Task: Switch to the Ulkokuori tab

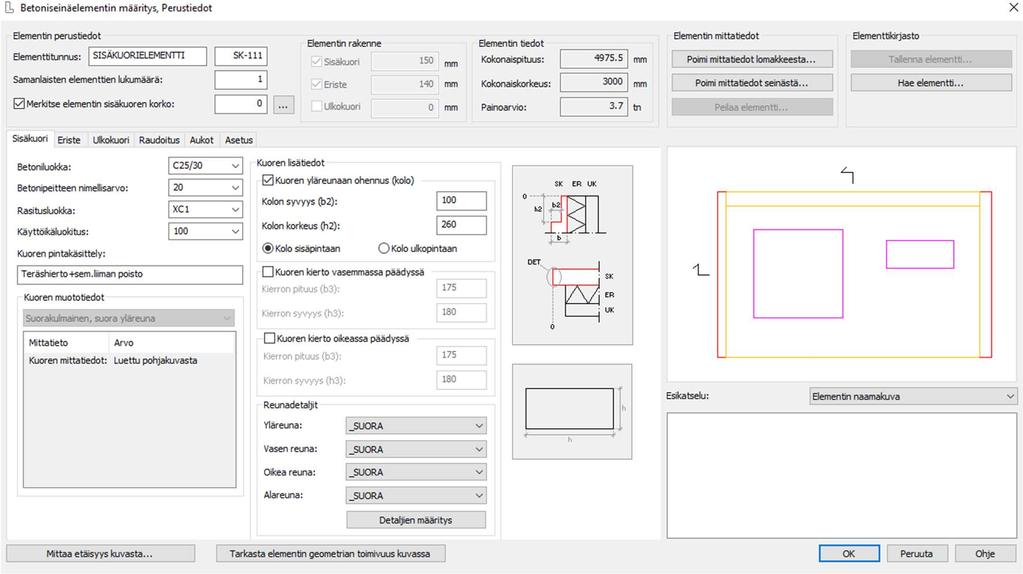Action: coord(111,140)
